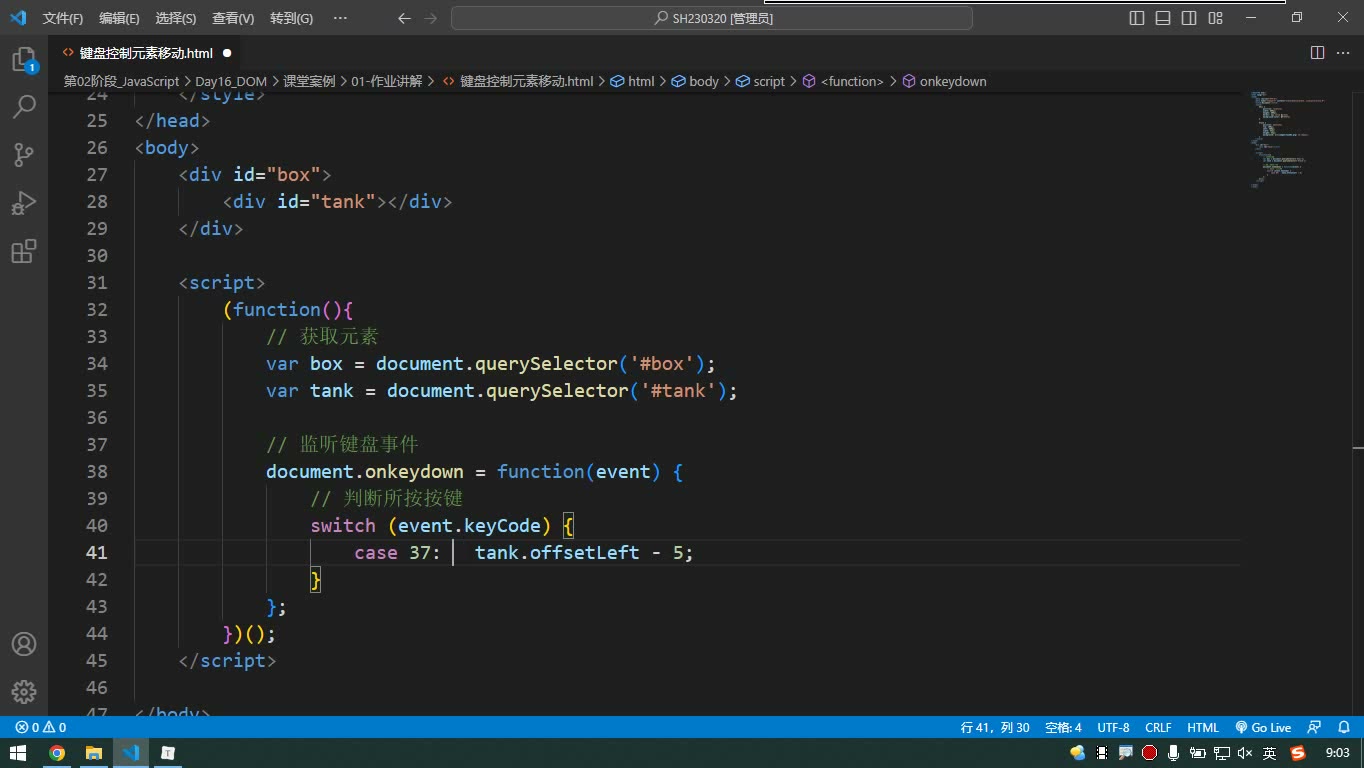Select the 键盘控制元素移动.html editor tab
Image resolution: width=1364 pixels, height=768 pixels.
pyautogui.click(x=146, y=53)
